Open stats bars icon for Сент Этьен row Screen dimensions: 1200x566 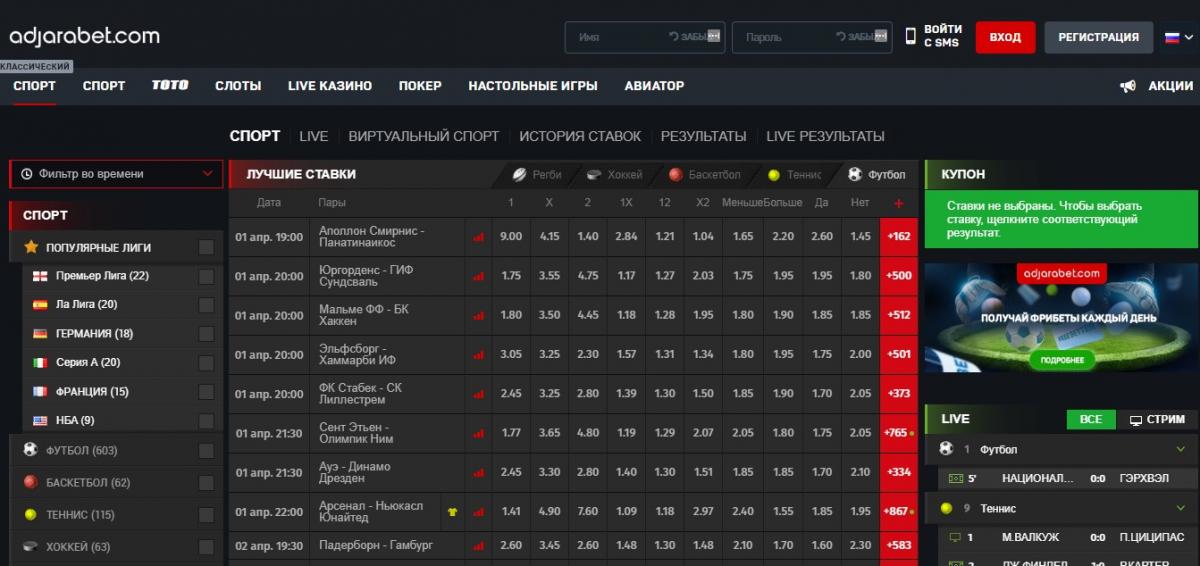[478, 433]
